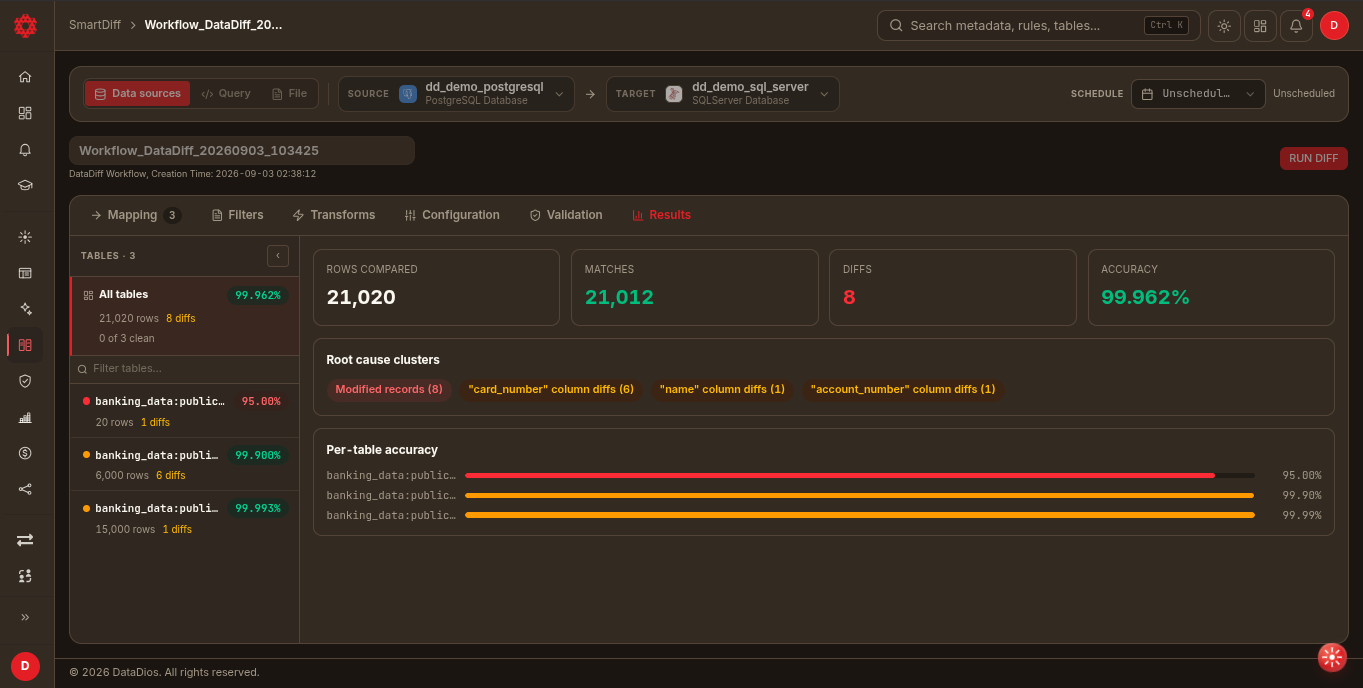Screen dimensions: 1363x688
Task: Open the graduation cap learning icon
Action: coord(25,185)
